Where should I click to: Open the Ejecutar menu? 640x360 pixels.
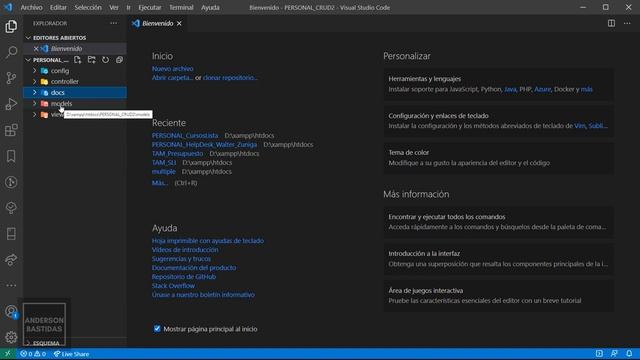tap(150, 7)
